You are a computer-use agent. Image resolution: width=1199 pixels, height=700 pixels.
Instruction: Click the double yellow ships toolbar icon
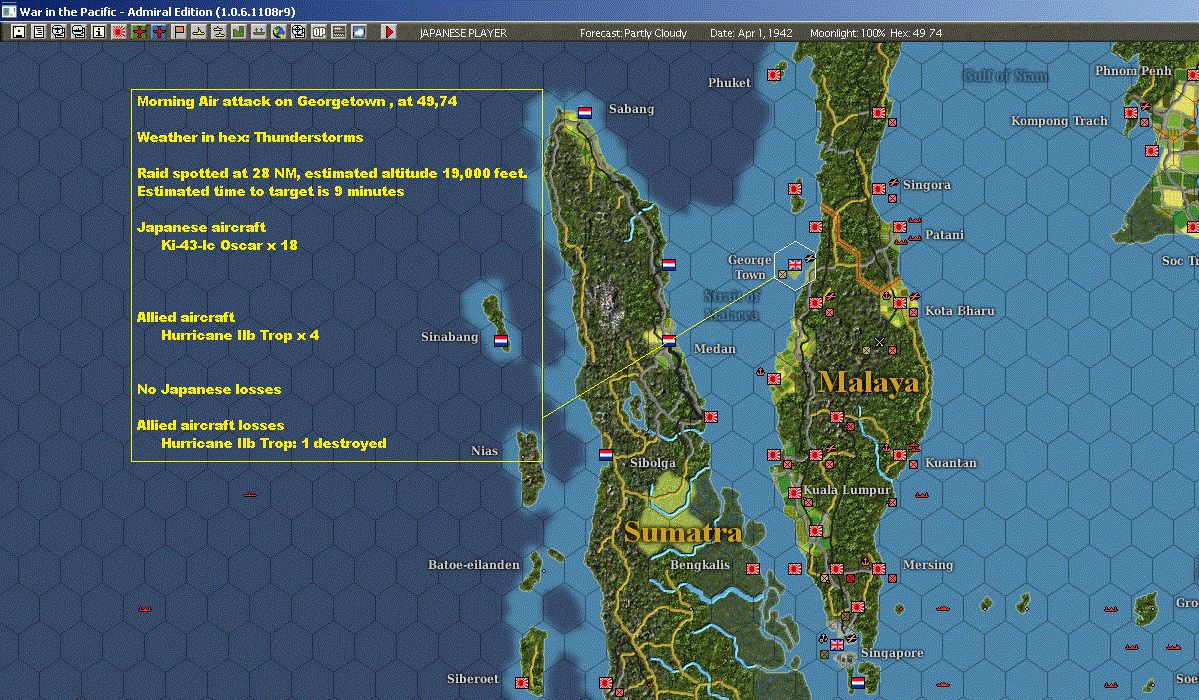point(218,32)
